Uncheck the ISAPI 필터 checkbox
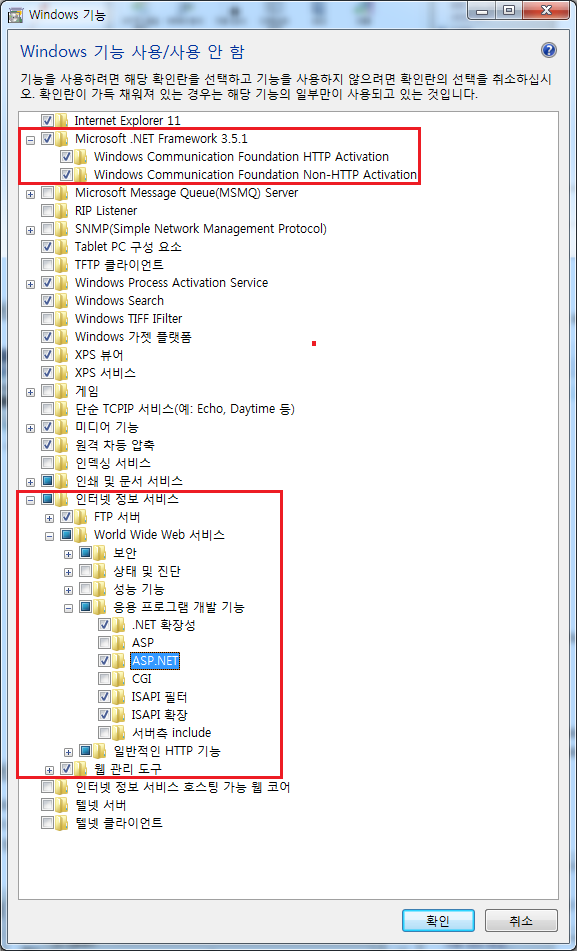Viewport: 577px width, 951px height. tap(104, 696)
